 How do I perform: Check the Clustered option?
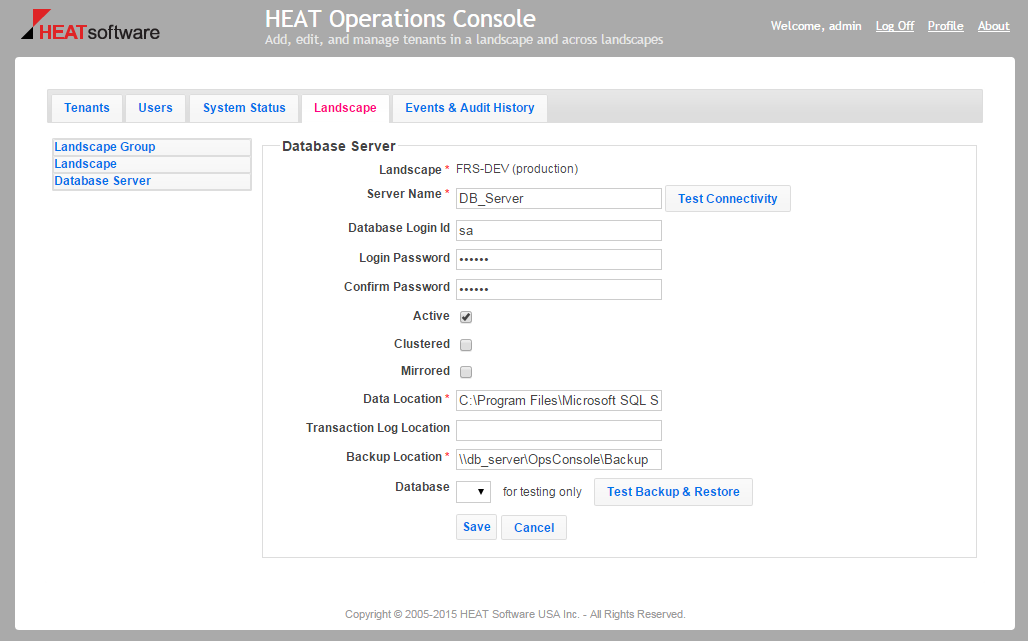(465, 344)
